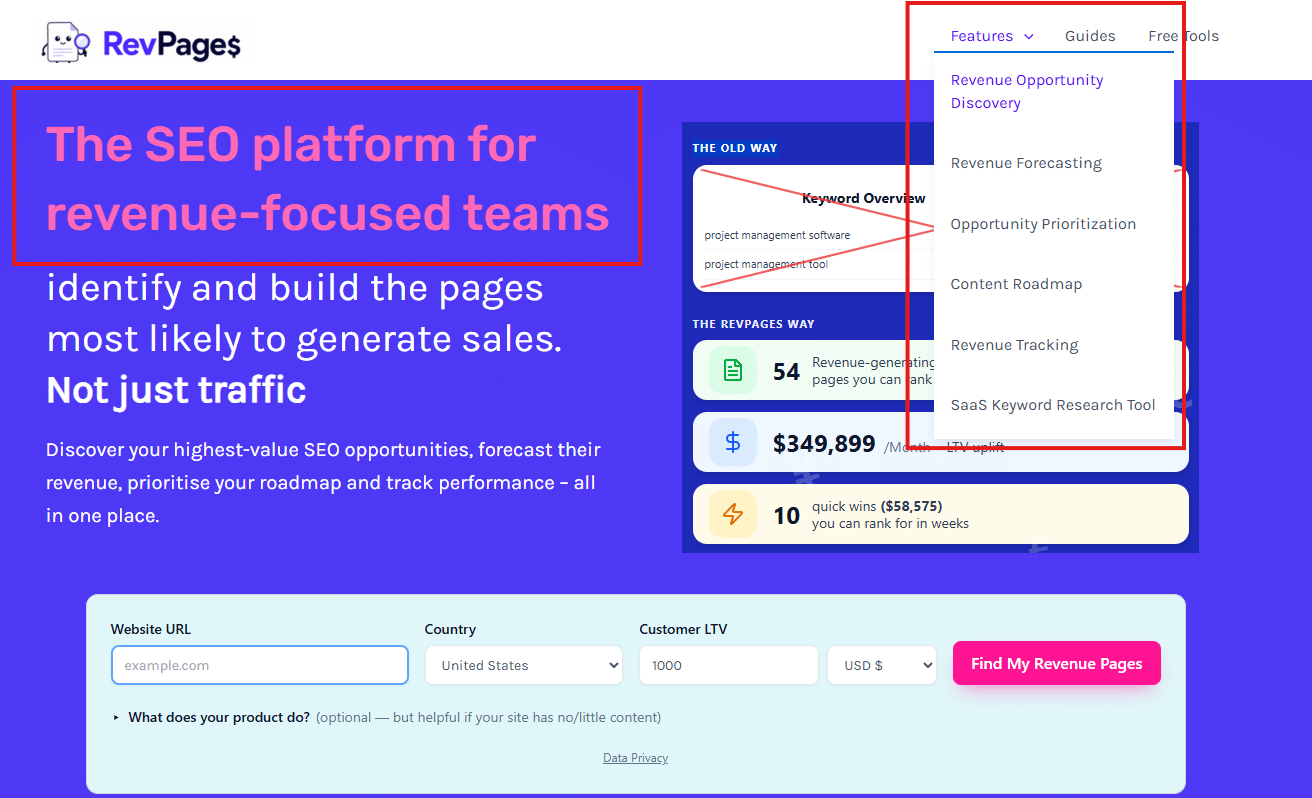This screenshot has width=1312, height=798.
Task: Click Find My Revenue Pages button
Action: (1056, 663)
